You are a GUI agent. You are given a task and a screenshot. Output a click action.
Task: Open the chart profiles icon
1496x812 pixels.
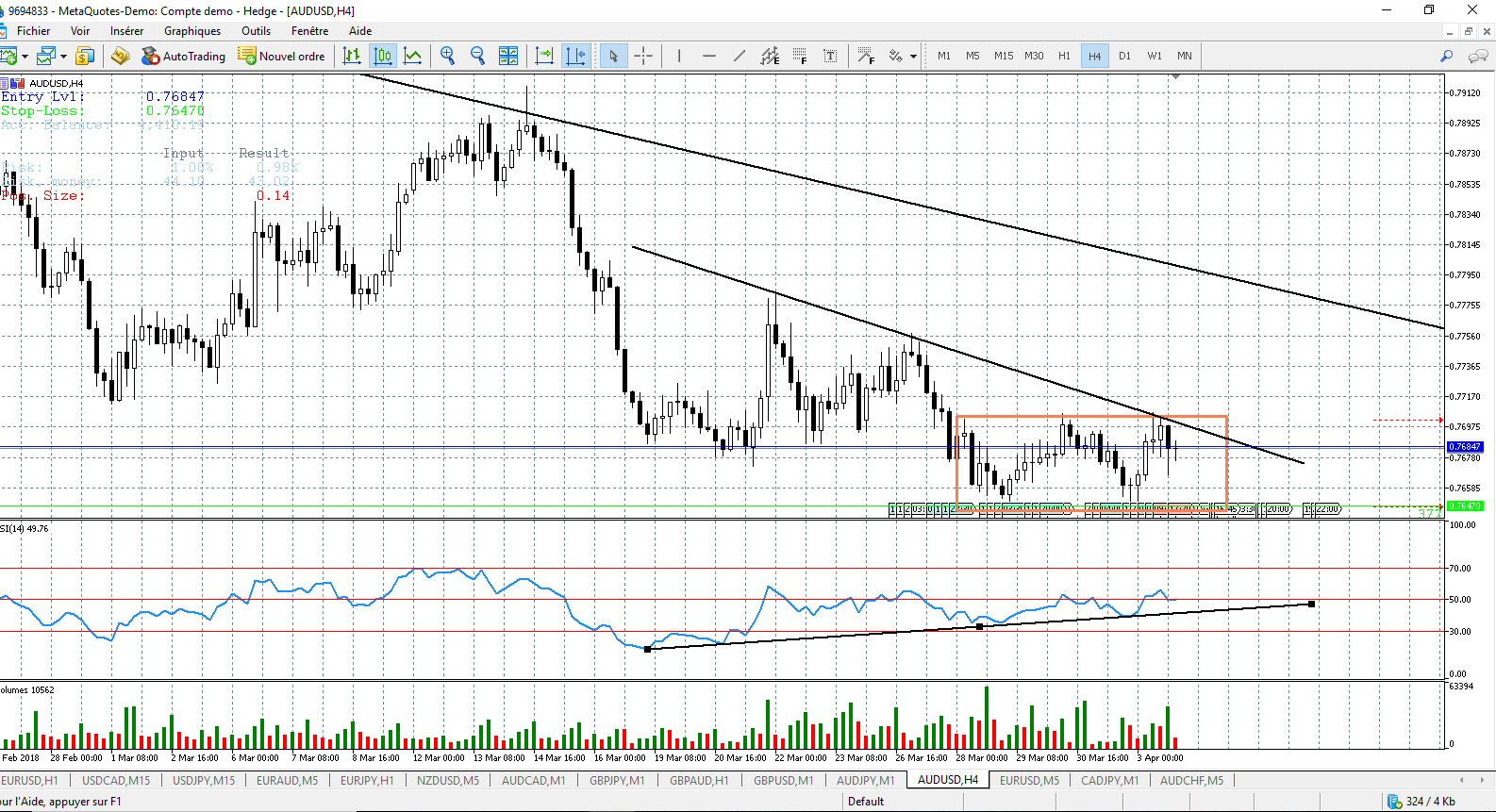click(x=46, y=57)
